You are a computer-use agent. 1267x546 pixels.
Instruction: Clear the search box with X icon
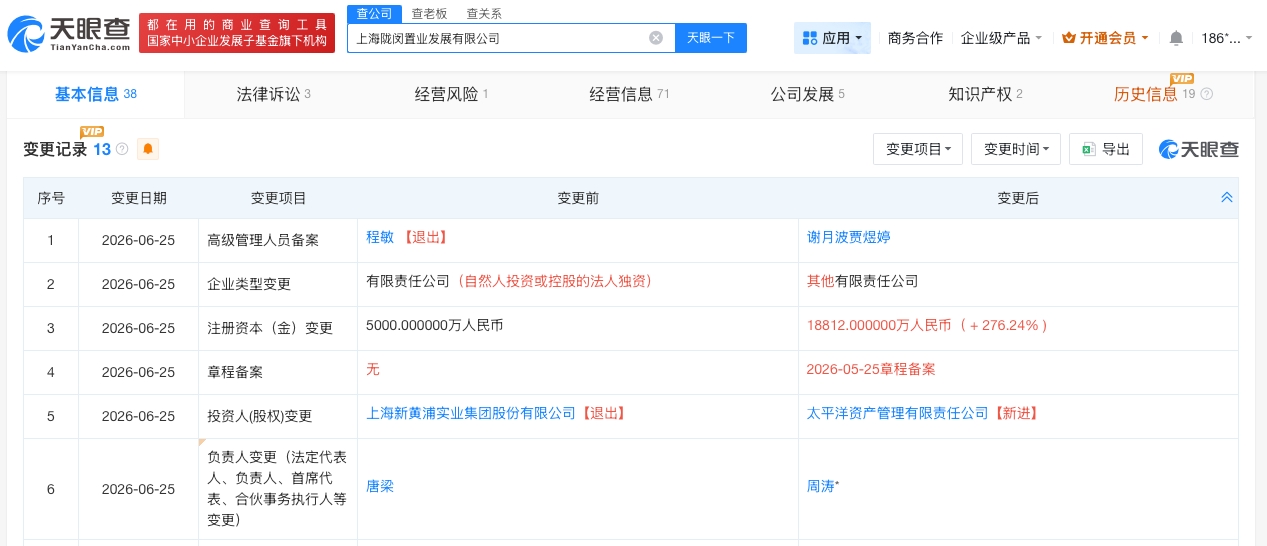click(x=656, y=38)
